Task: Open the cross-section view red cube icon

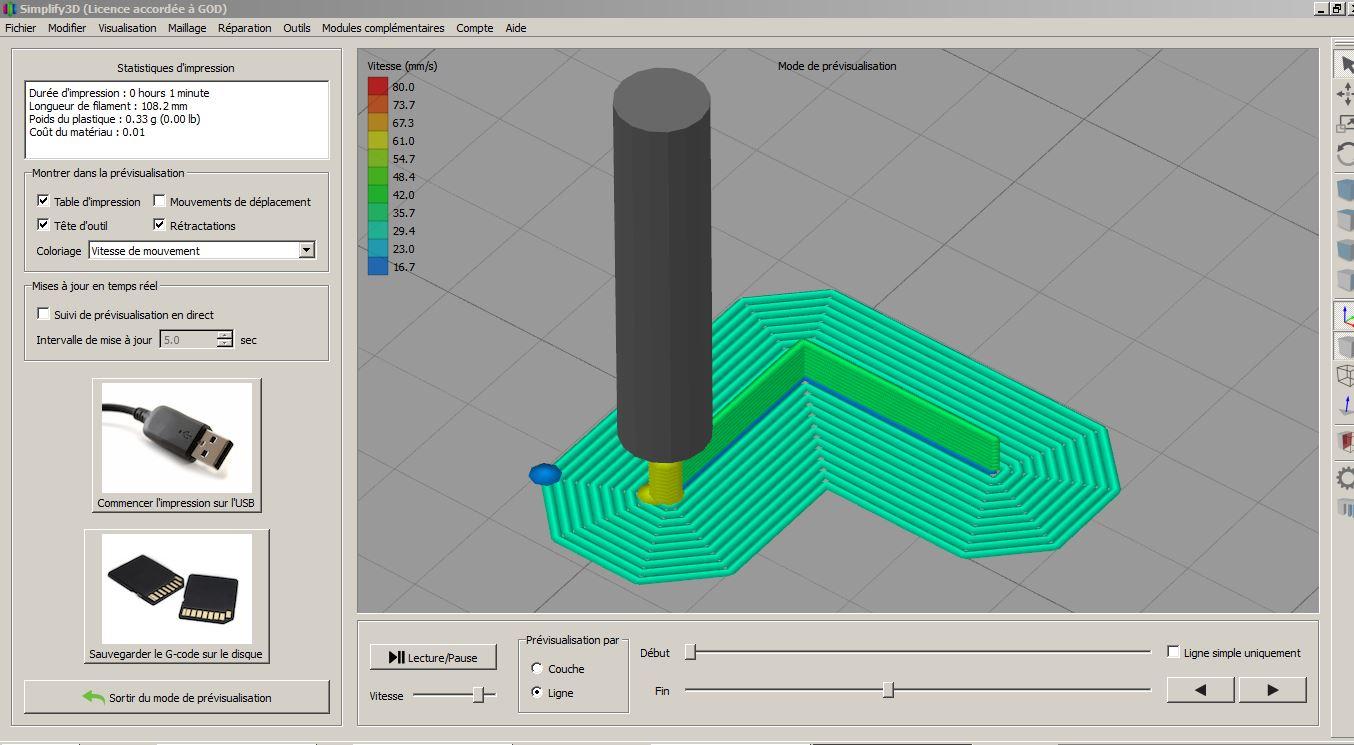Action: click(x=1346, y=441)
